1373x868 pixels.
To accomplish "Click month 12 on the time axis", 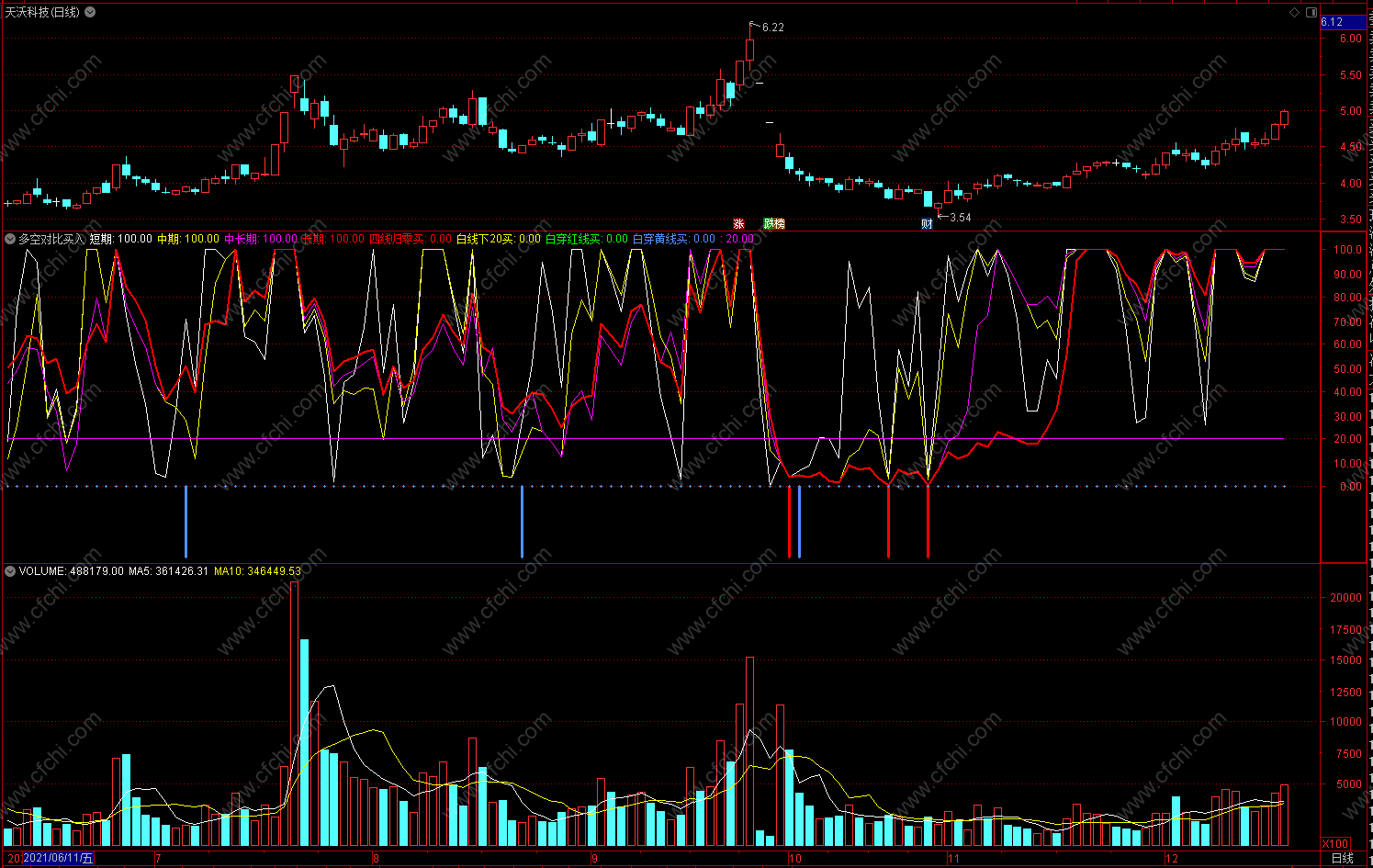I will point(1171,859).
